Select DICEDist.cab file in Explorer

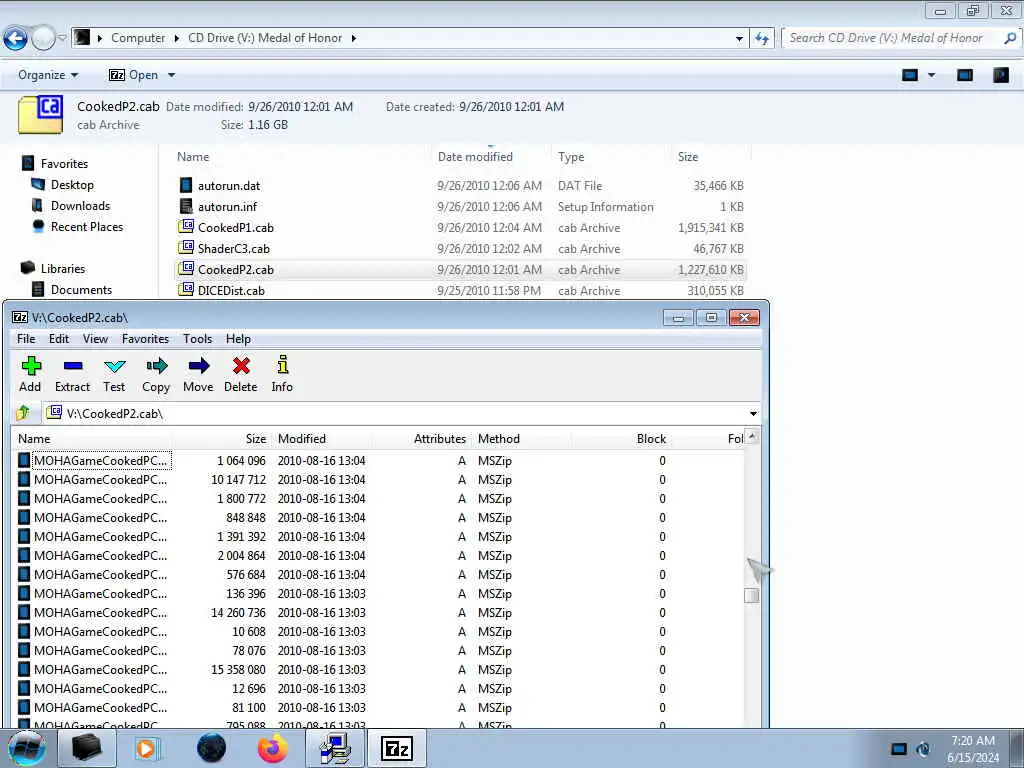coord(461,291)
